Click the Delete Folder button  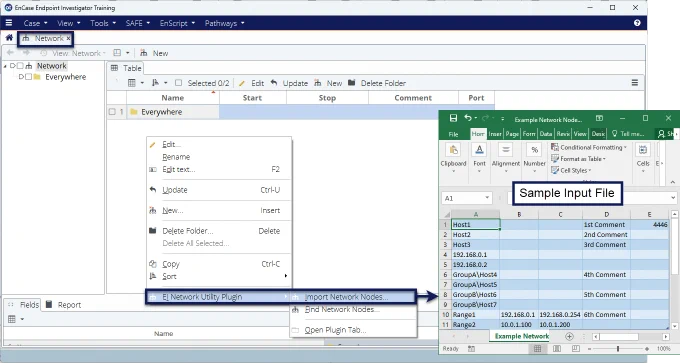377,83
